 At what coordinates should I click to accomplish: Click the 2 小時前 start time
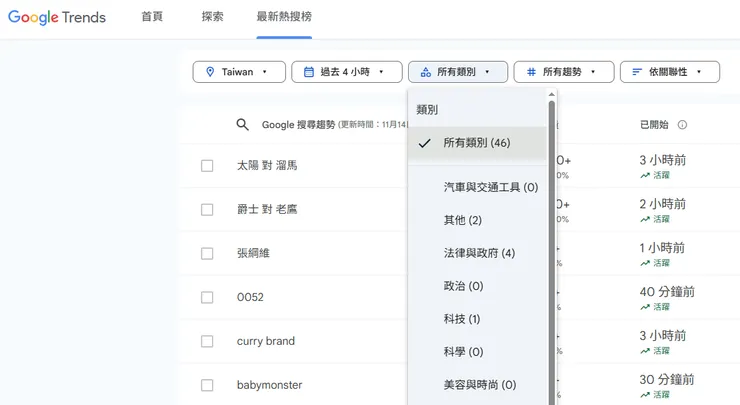[x=663, y=204]
